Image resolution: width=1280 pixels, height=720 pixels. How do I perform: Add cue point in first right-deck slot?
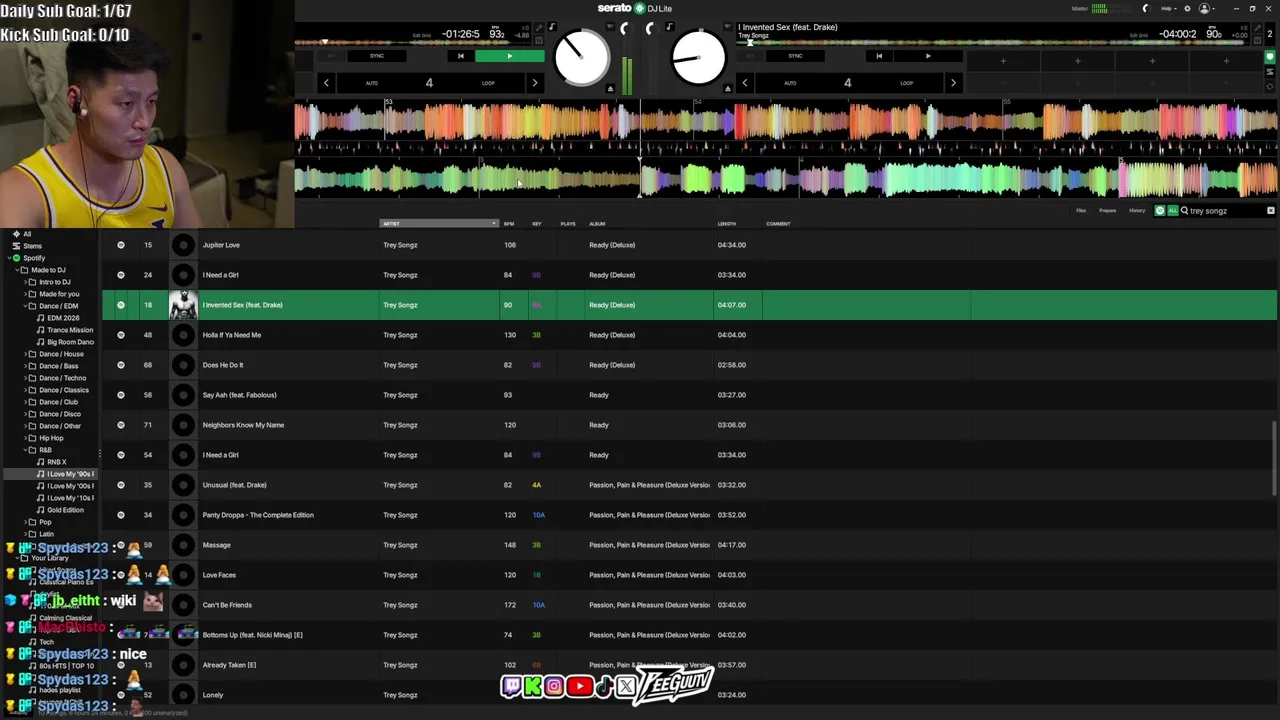1003,61
